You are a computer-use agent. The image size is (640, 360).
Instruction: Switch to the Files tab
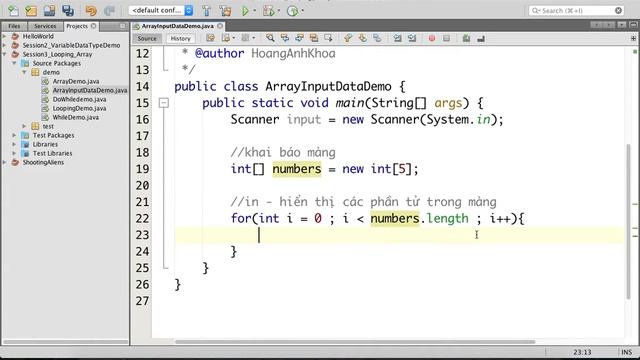pyautogui.click(x=14, y=26)
